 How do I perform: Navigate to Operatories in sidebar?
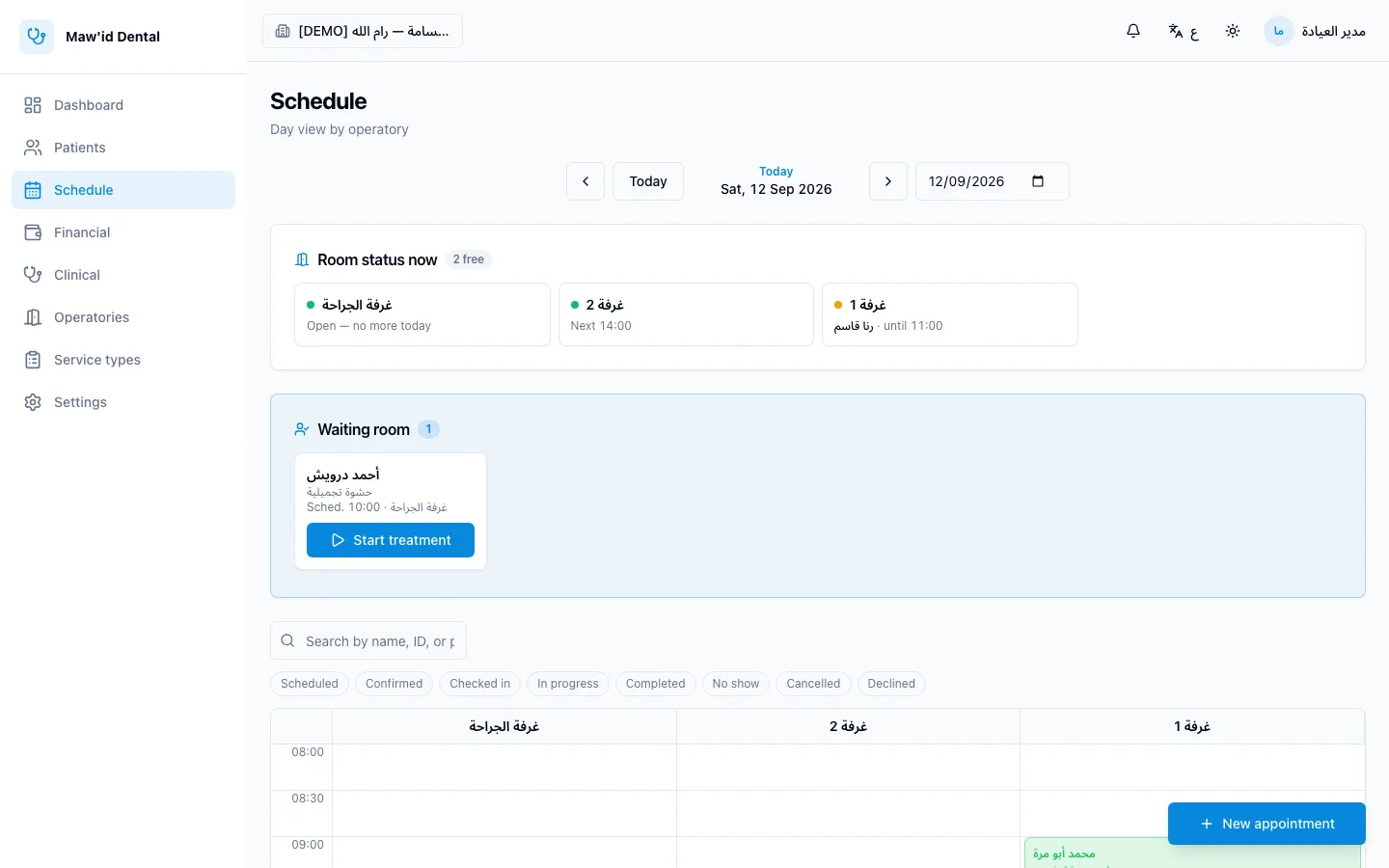(123, 317)
